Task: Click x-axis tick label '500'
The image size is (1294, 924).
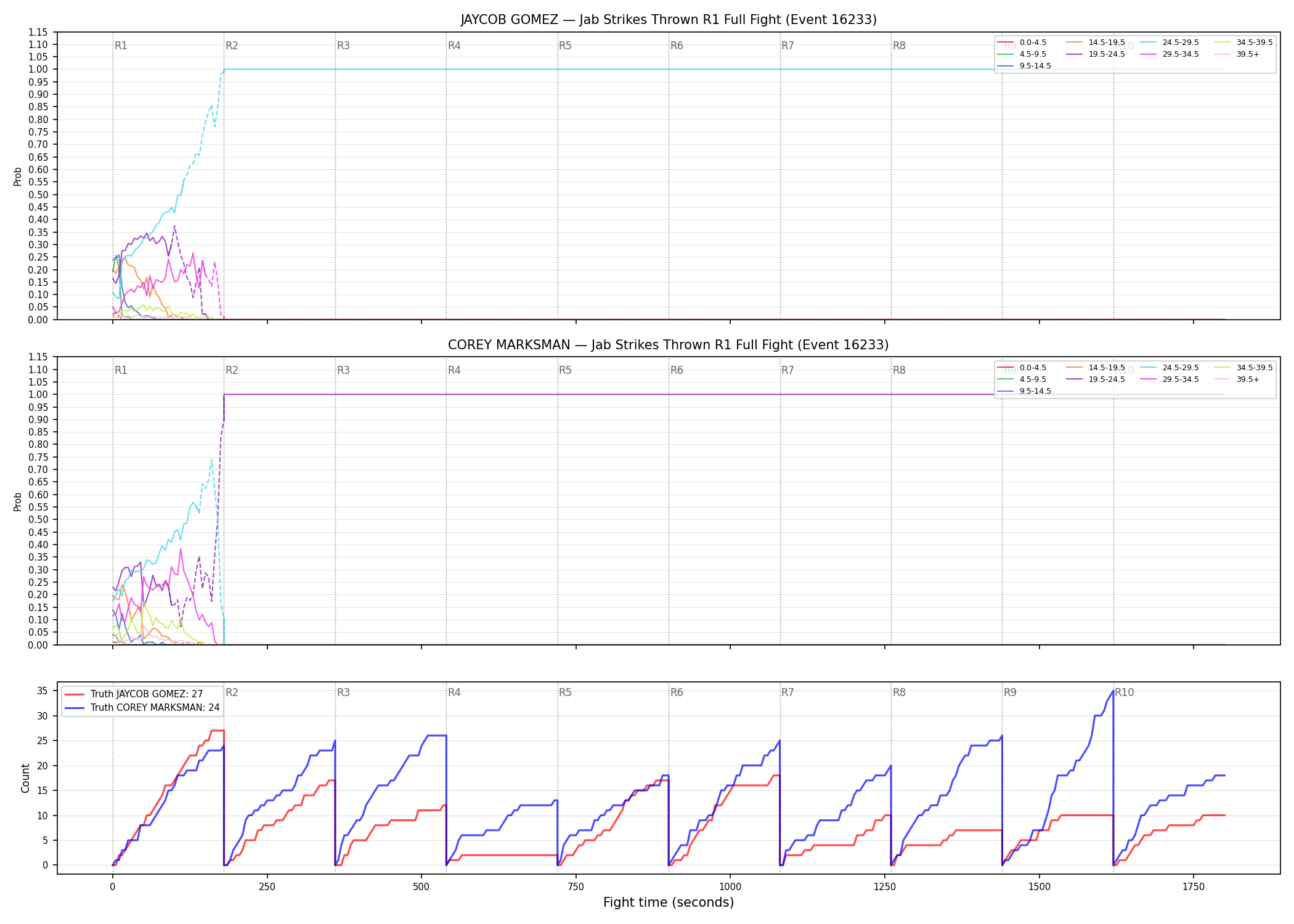Action: coord(421,887)
